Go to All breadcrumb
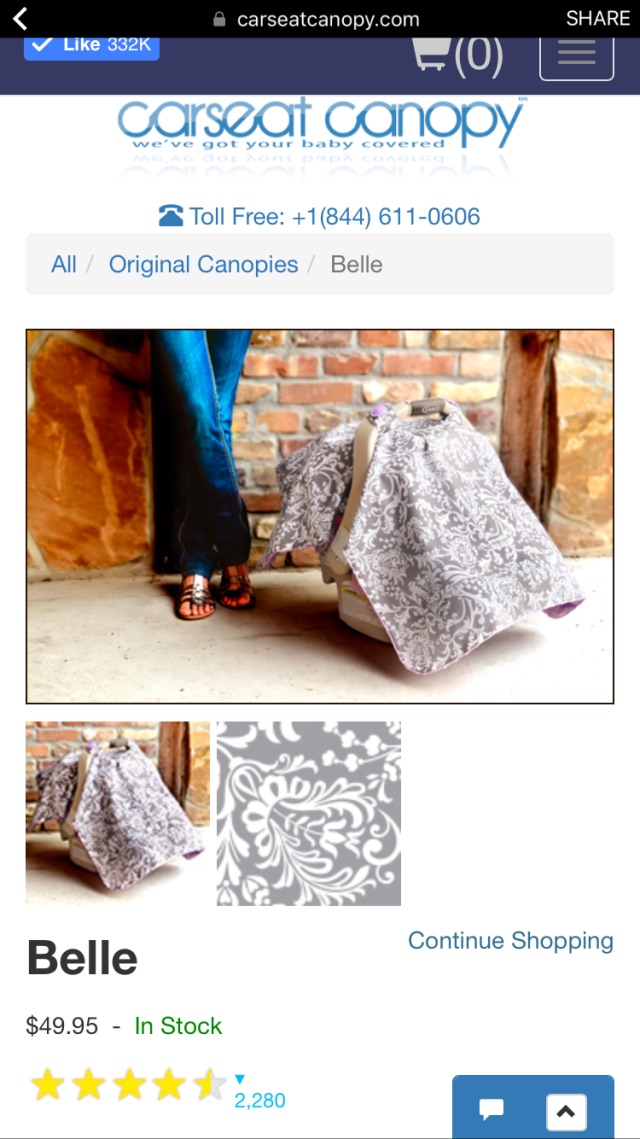Screen dimensions: 640x1139 pos(63,264)
